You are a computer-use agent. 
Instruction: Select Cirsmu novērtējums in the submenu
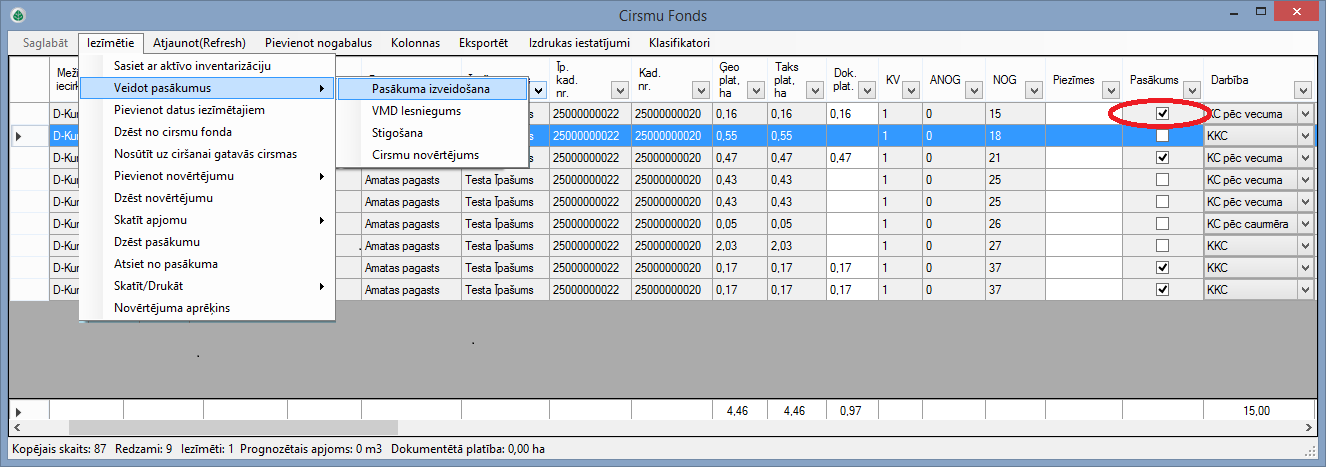(432, 155)
